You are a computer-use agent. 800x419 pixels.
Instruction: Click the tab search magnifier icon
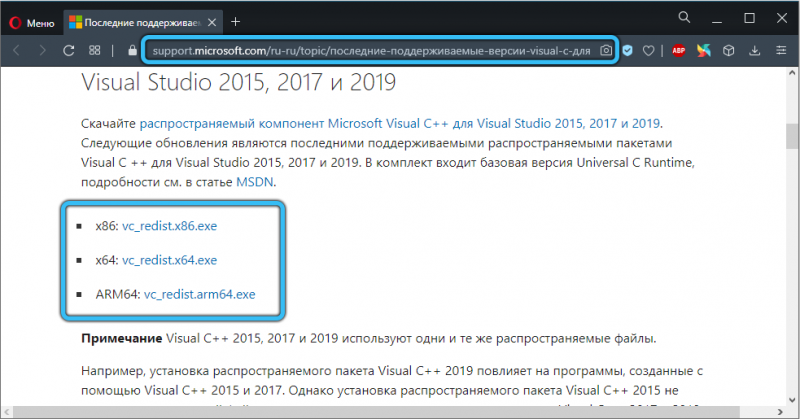coord(684,18)
